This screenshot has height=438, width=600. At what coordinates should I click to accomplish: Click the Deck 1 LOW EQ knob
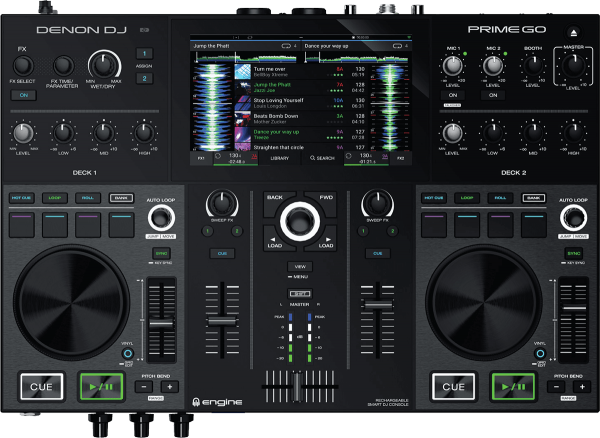pos(63,133)
